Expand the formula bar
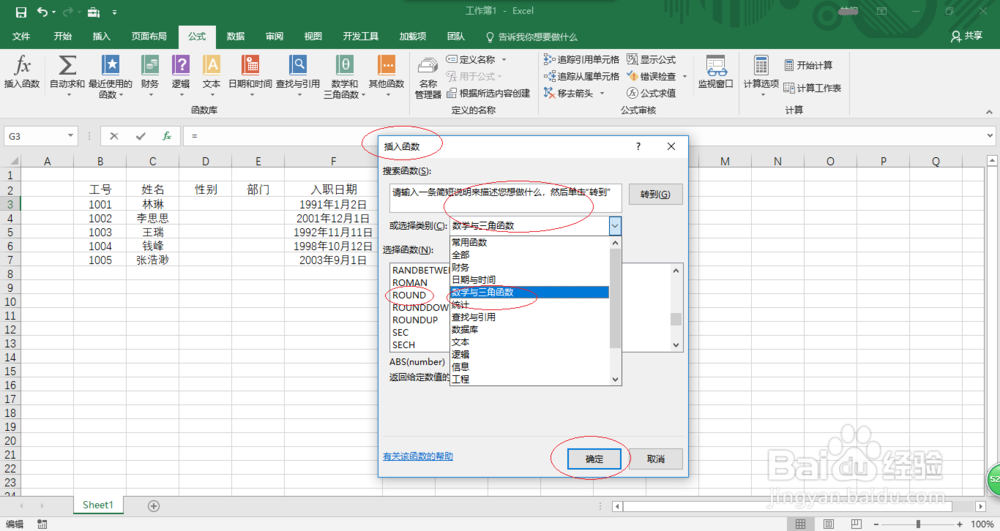The image size is (1000, 531). 990,136
